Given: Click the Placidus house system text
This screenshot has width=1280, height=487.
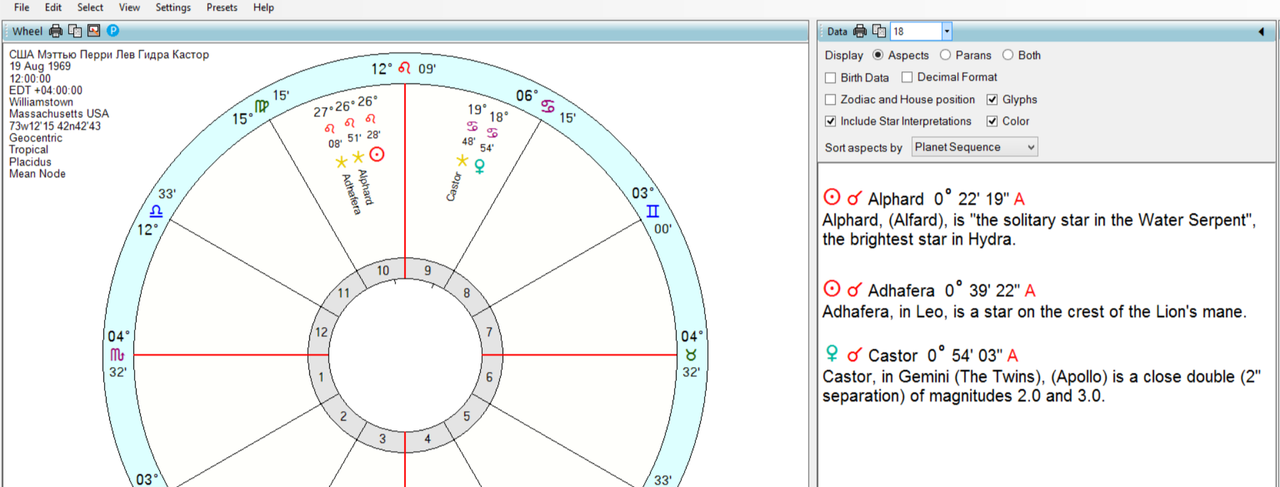Looking at the screenshot, I should [30, 162].
